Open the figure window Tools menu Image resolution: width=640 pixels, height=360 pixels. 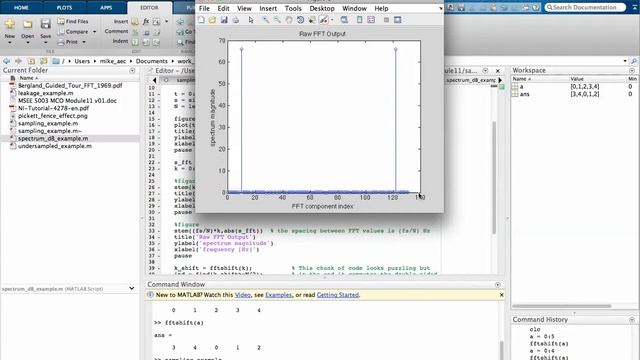pos(293,8)
